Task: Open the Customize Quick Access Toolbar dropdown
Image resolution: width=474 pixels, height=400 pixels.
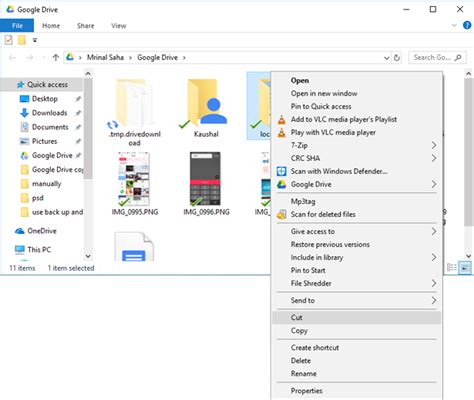Action: coord(35,40)
